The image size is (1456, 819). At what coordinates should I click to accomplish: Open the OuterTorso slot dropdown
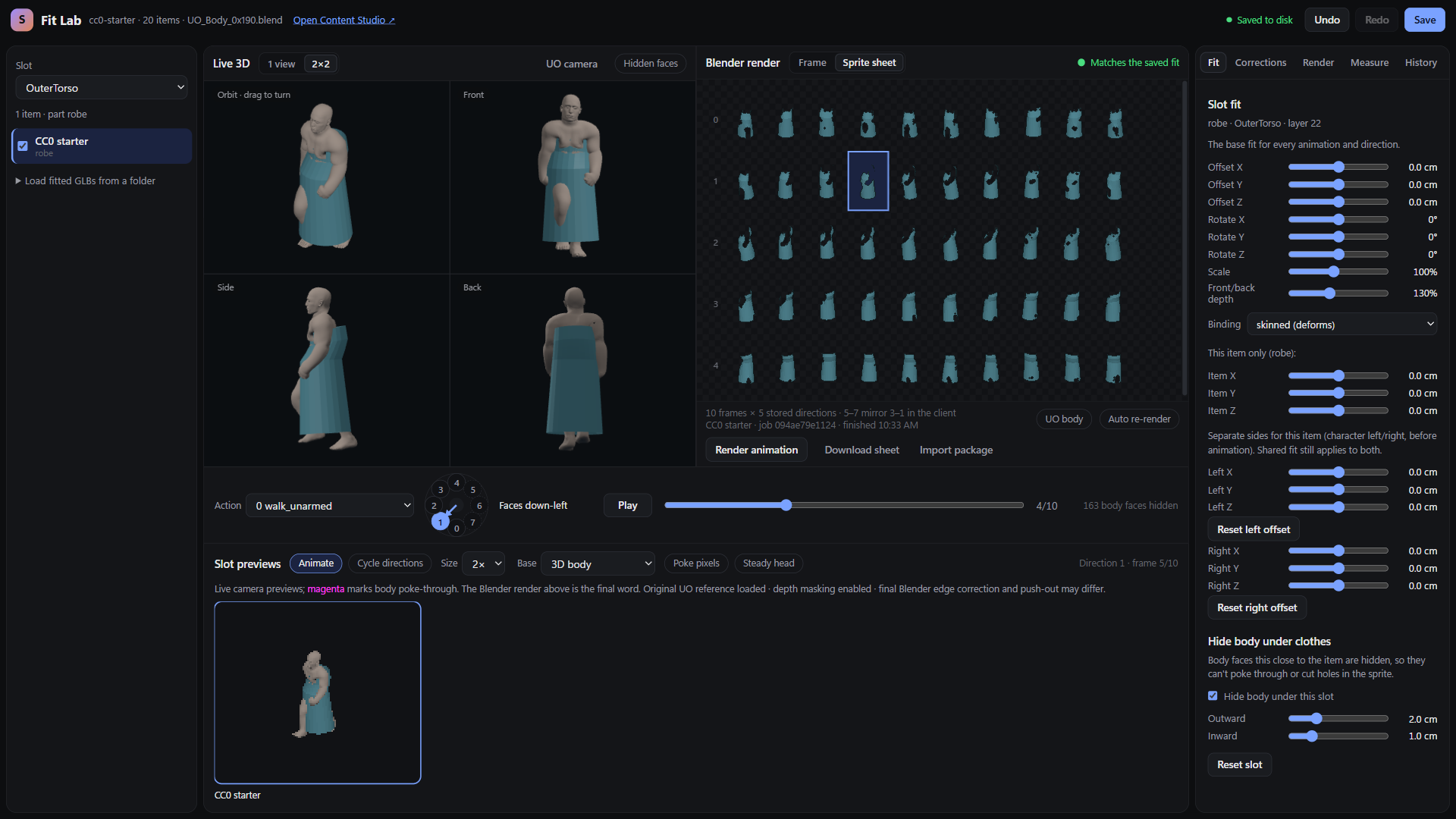click(102, 88)
